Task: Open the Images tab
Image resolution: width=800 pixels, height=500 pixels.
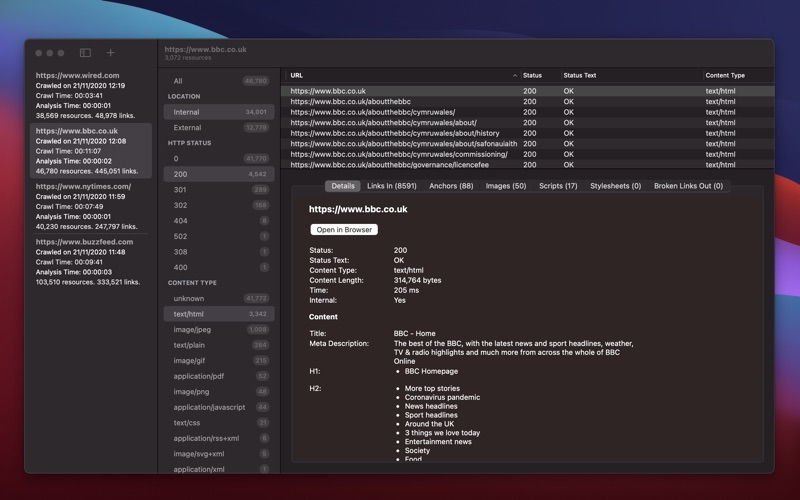Action: [x=505, y=186]
